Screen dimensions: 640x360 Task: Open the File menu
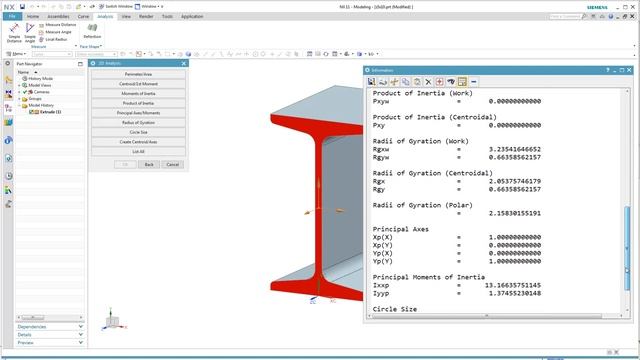pyautogui.click(x=12, y=16)
